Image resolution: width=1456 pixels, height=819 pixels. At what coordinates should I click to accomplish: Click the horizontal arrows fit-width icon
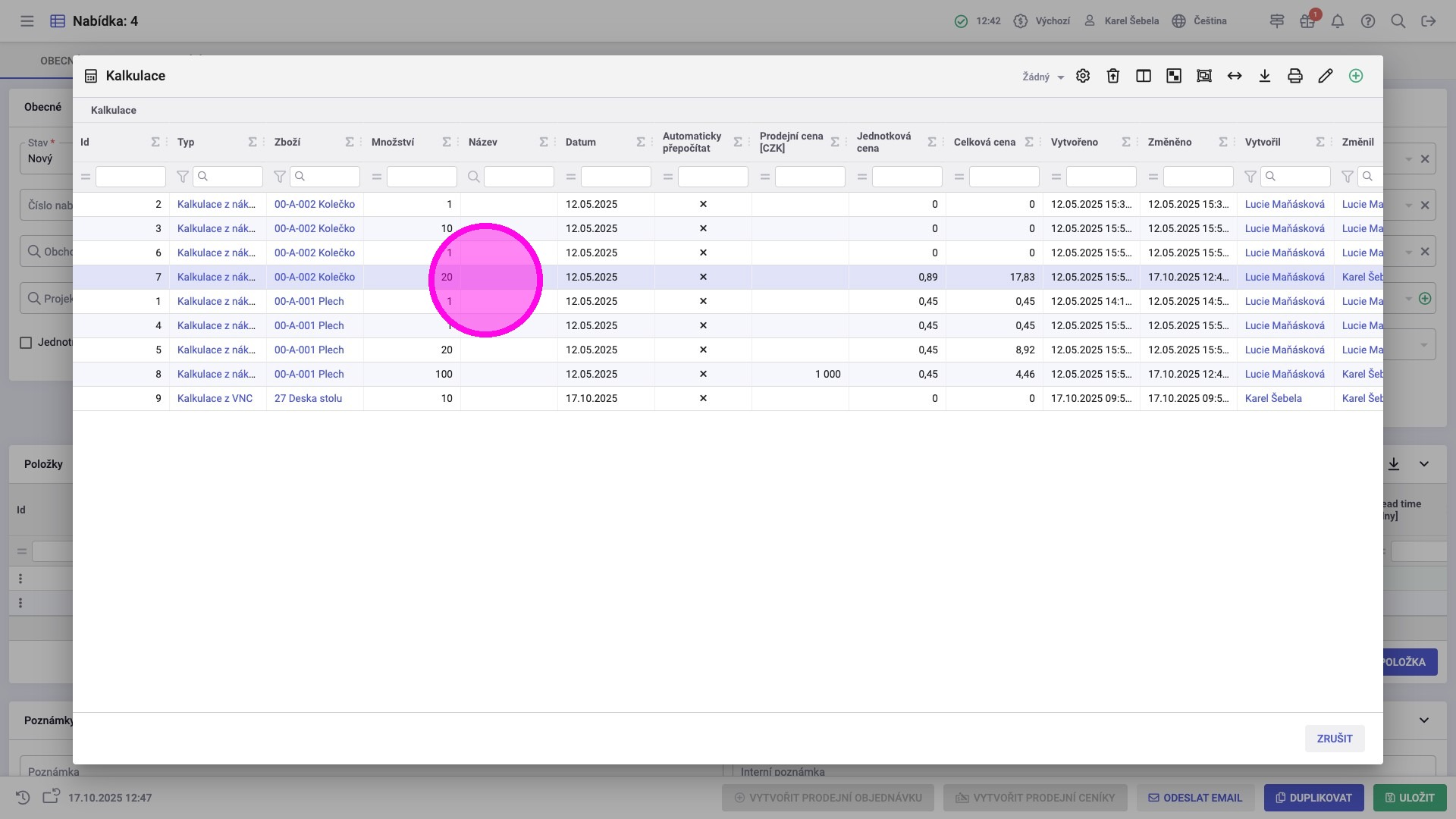pyautogui.click(x=1235, y=76)
